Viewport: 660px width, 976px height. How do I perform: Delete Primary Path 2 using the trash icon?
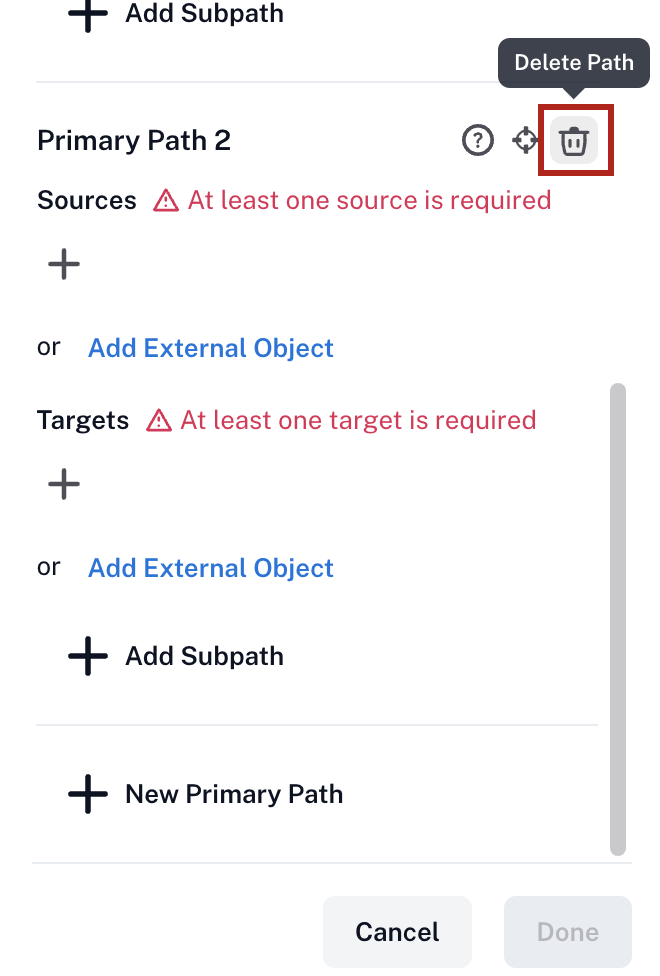pyautogui.click(x=573, y=140)
